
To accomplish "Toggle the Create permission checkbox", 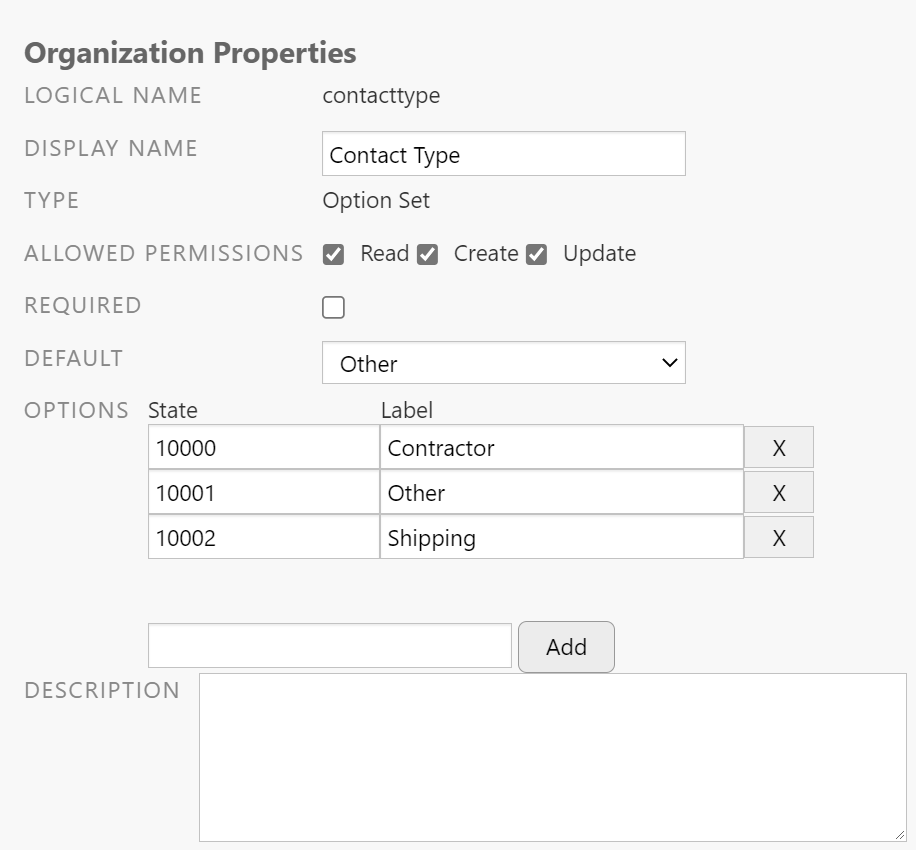I will (x=428, y=255).
